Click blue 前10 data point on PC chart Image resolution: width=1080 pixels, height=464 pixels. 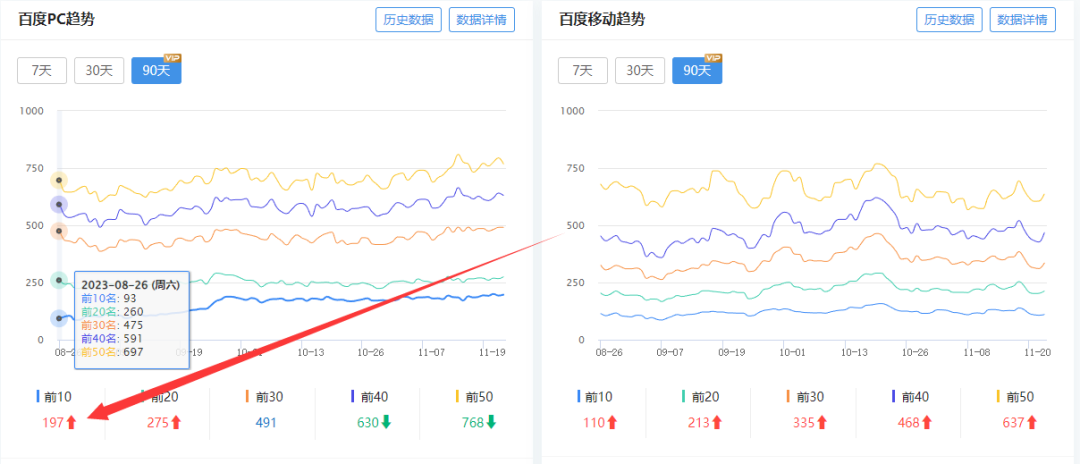tap(59, 318)
